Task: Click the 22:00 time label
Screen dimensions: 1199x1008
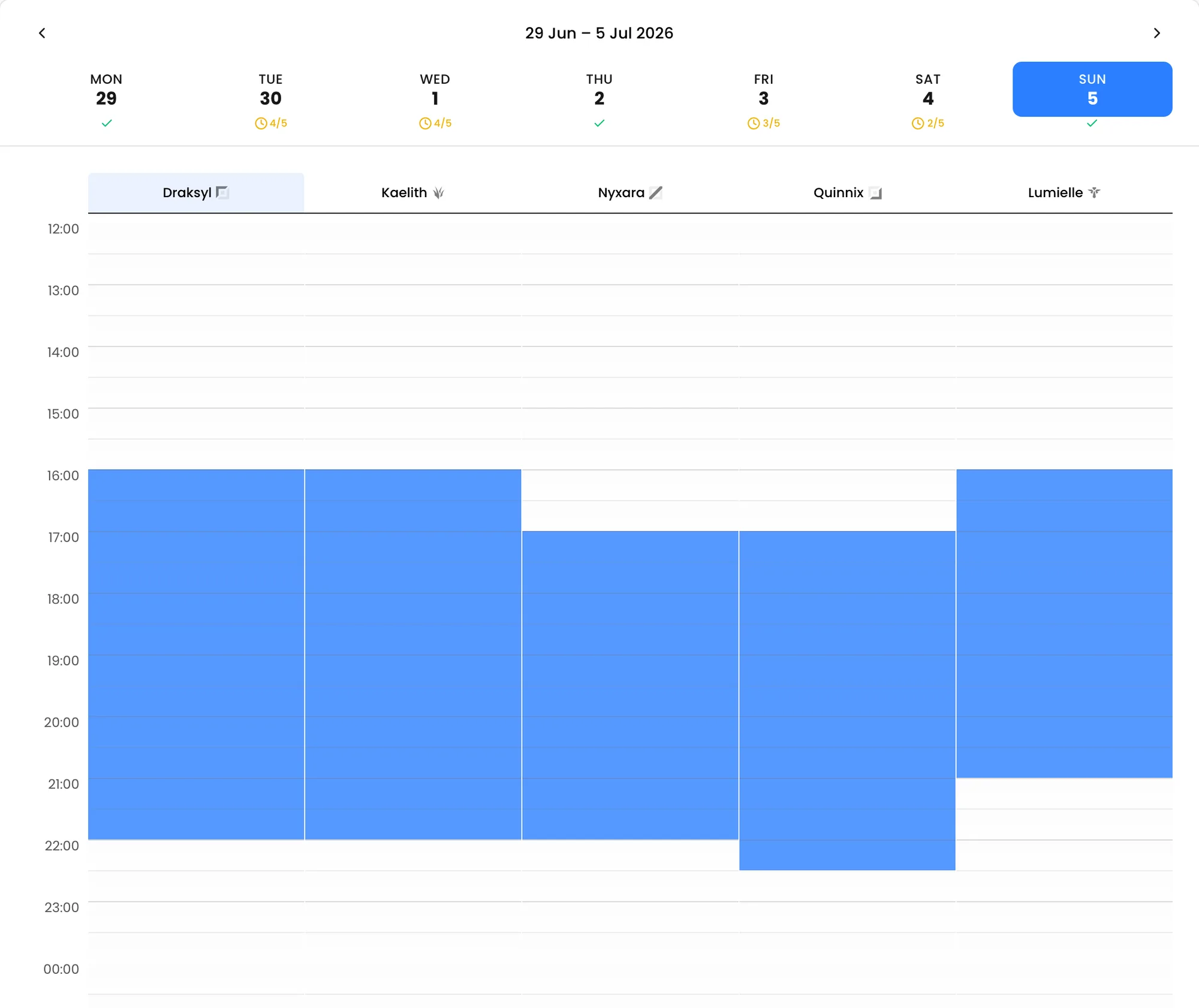Action: 62,846
